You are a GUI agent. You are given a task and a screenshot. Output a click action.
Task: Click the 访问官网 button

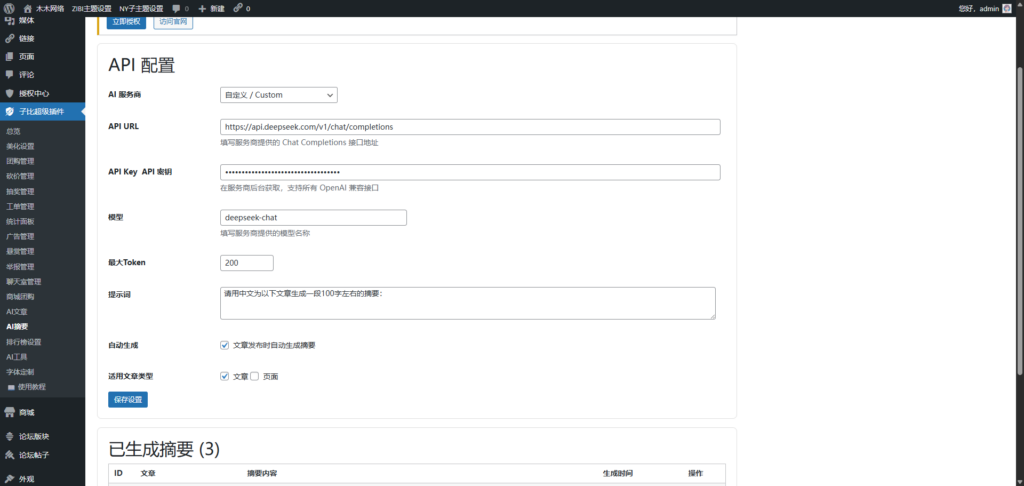click(173, 21)
